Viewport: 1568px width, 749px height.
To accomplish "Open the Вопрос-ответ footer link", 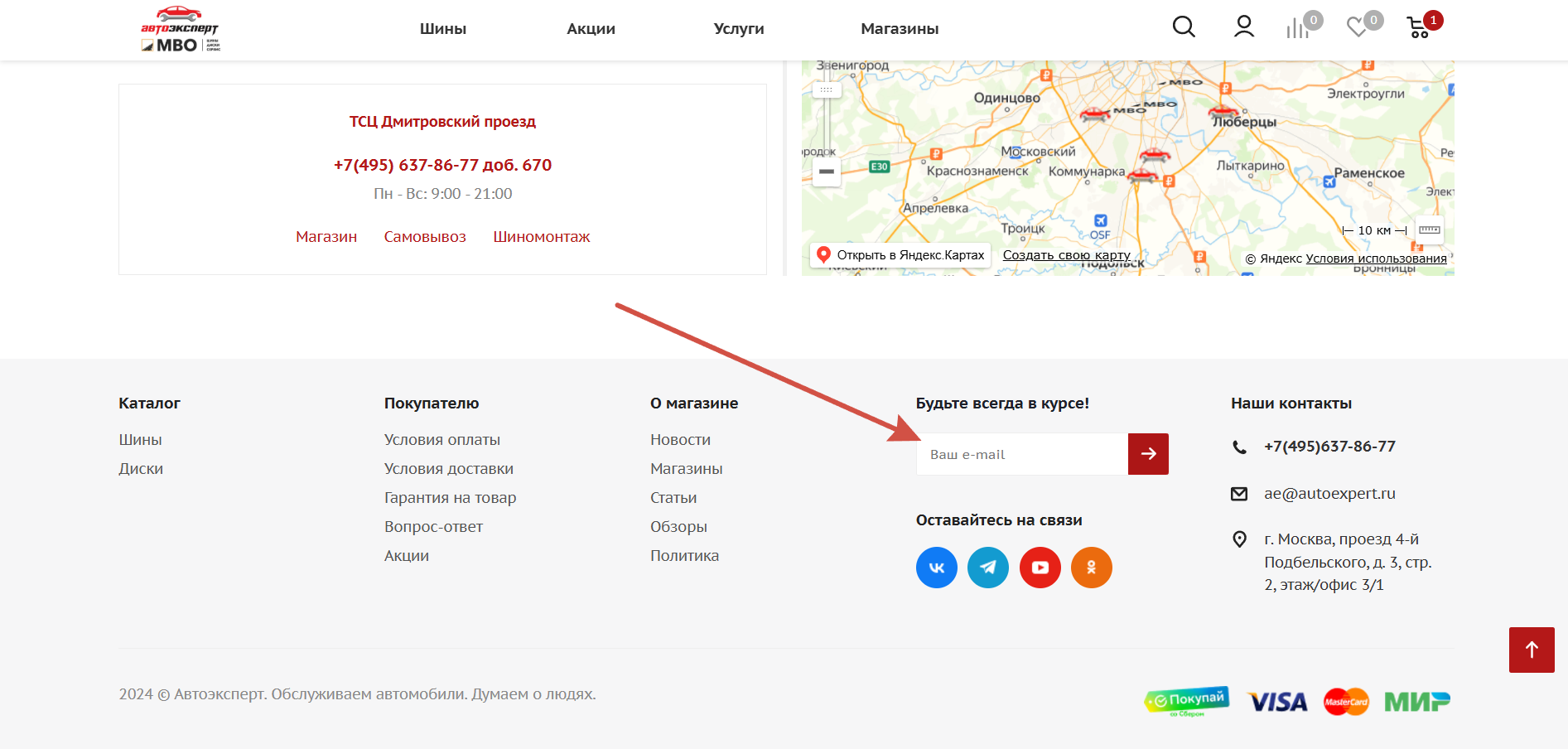I will click(433, 527).
